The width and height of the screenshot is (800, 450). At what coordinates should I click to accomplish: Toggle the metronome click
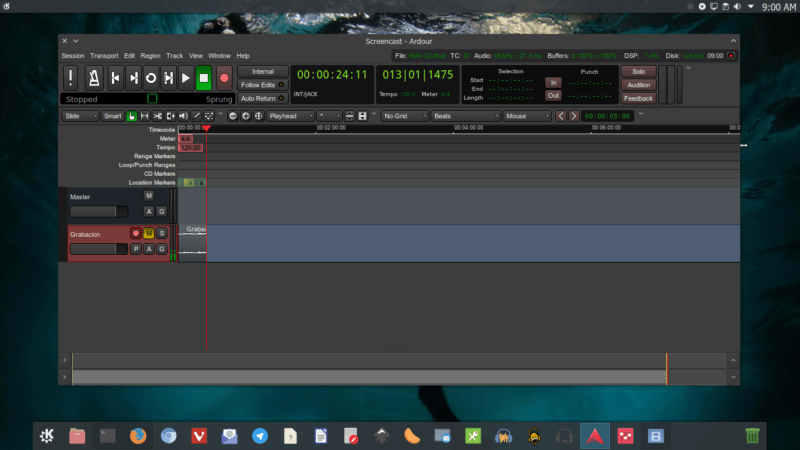[x=94, y=78]
